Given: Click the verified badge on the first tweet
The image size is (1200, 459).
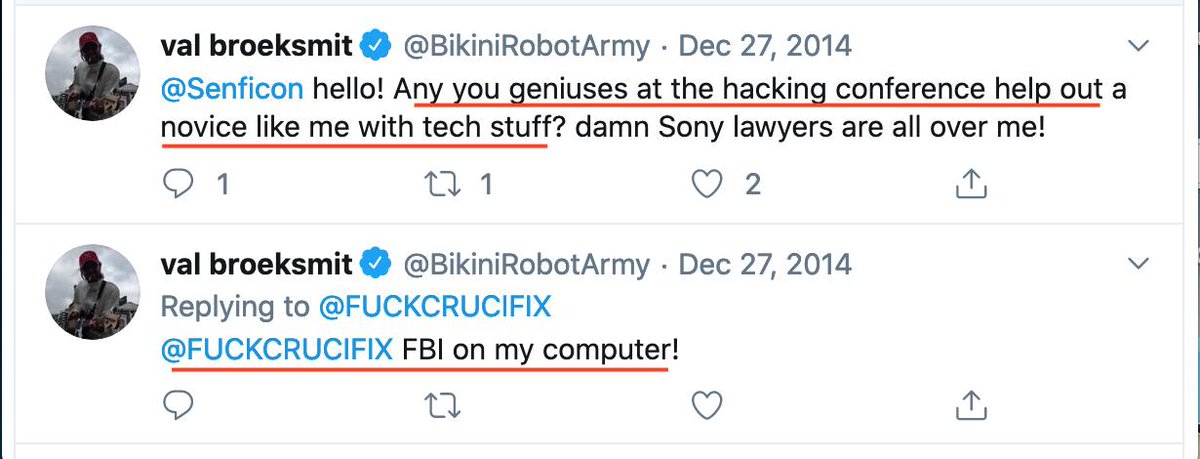Looking at the screenshot, I should click(x=375, y=46).
